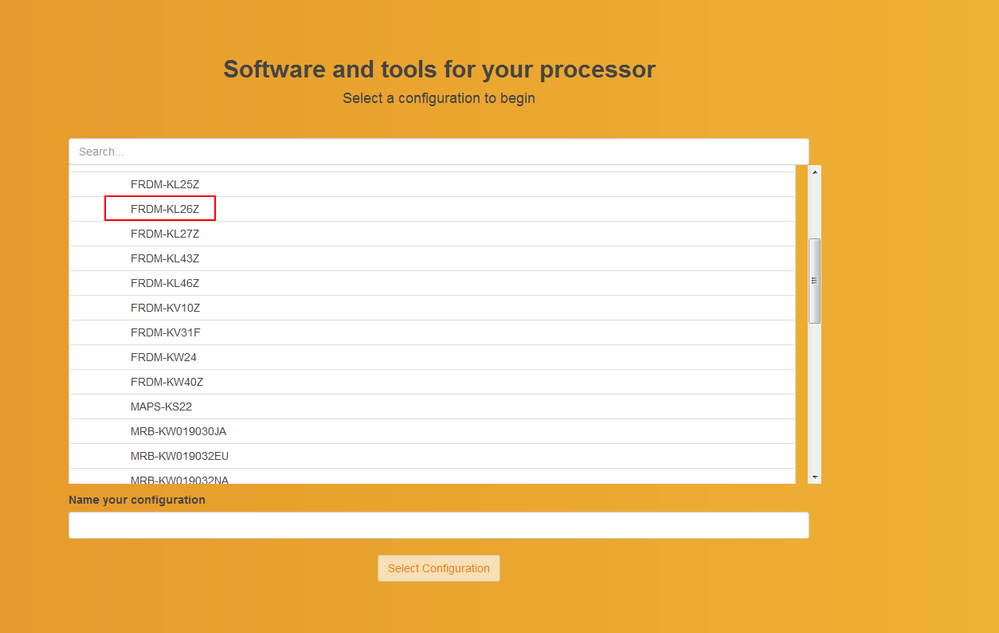Choose the FRDM-KV10Z board
Screen dimensions: 999x633
[432, 308]
